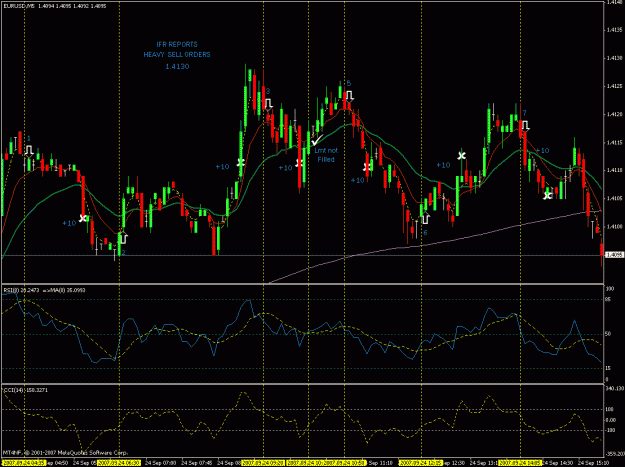Select the sell arrow below trade number 3
The image size is (625, 467).
point(268,104)
